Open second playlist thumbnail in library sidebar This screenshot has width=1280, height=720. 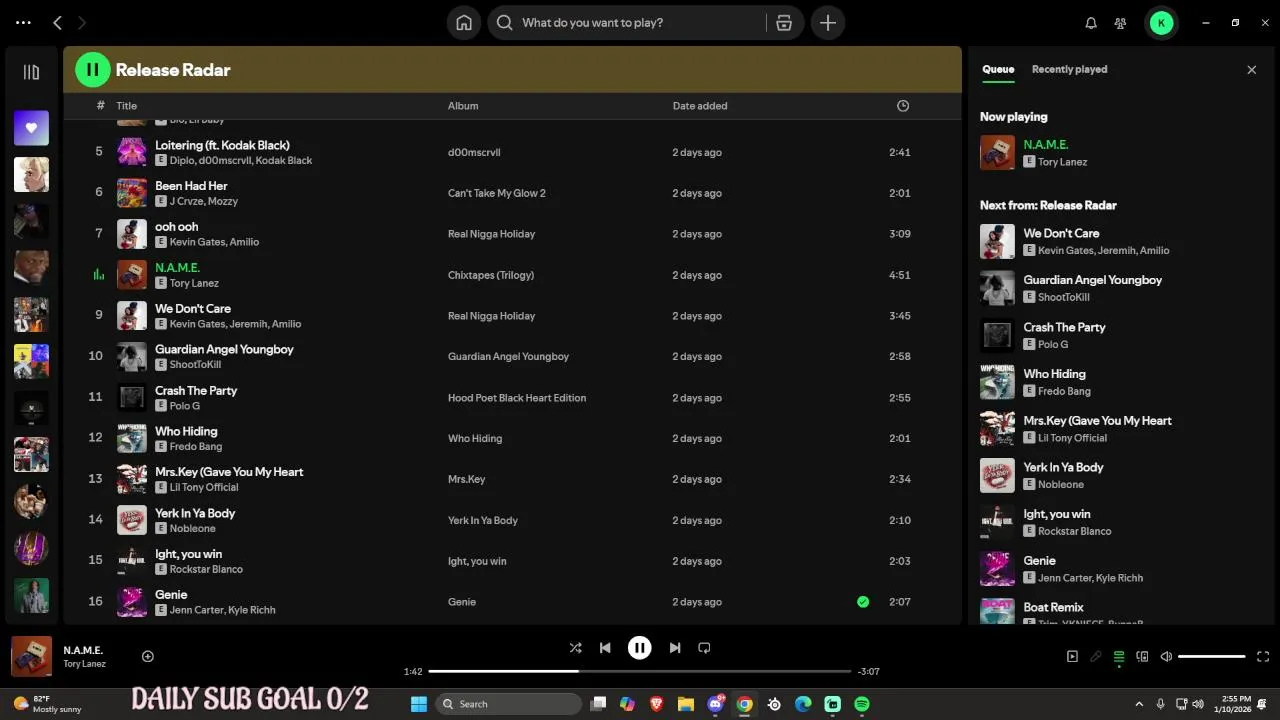pyautogui.click(x=31, y=174)
